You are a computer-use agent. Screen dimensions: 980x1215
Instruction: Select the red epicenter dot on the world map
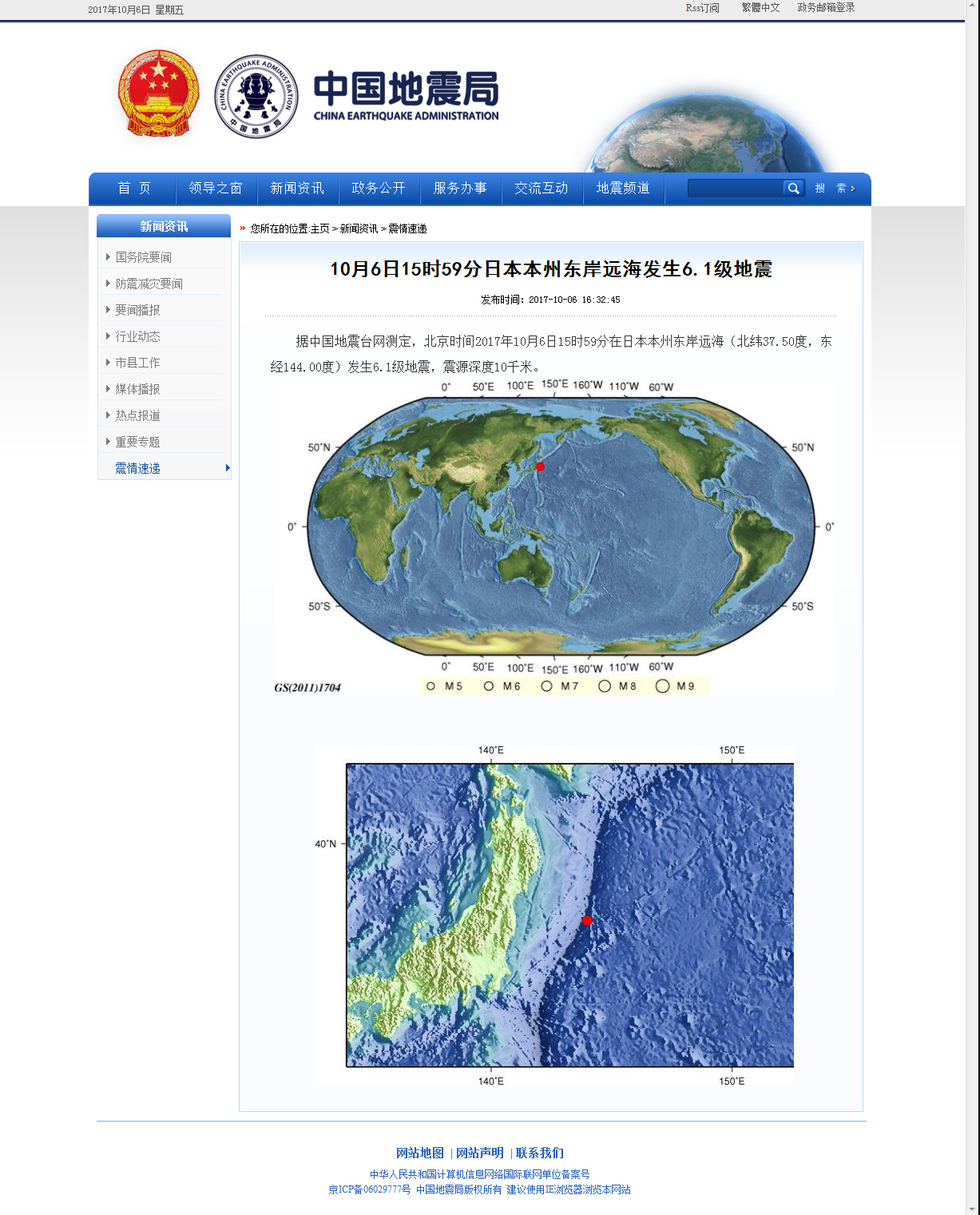(x=541, y=465)
